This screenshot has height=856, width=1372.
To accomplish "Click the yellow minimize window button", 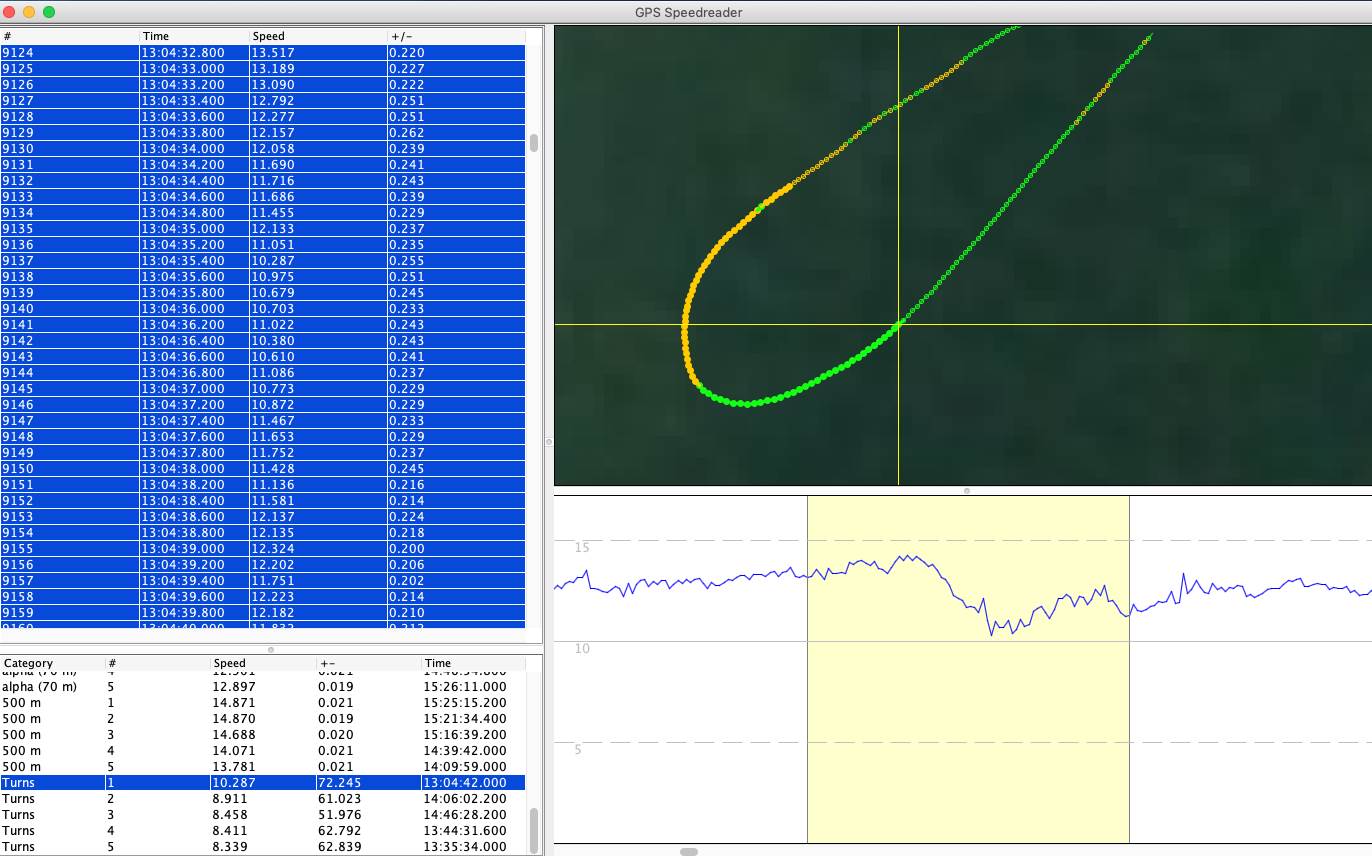I will pyautogui.click(x=29, y=12).
